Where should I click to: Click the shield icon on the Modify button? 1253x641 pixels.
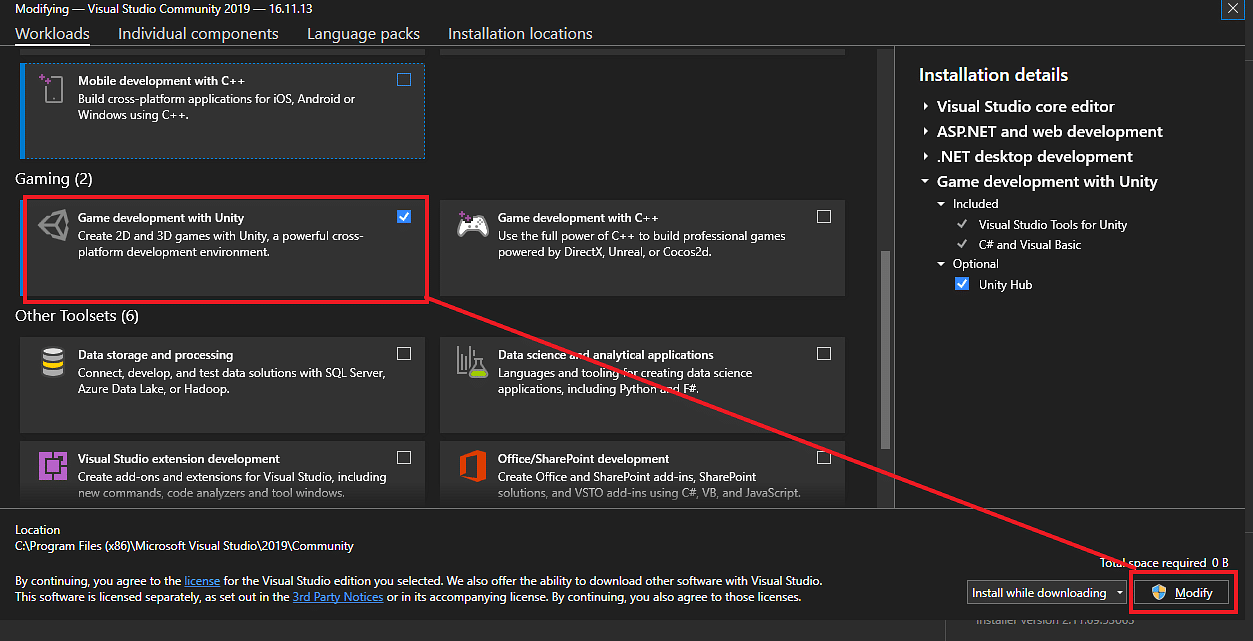pyautogui.click(x=1160, y=592)
